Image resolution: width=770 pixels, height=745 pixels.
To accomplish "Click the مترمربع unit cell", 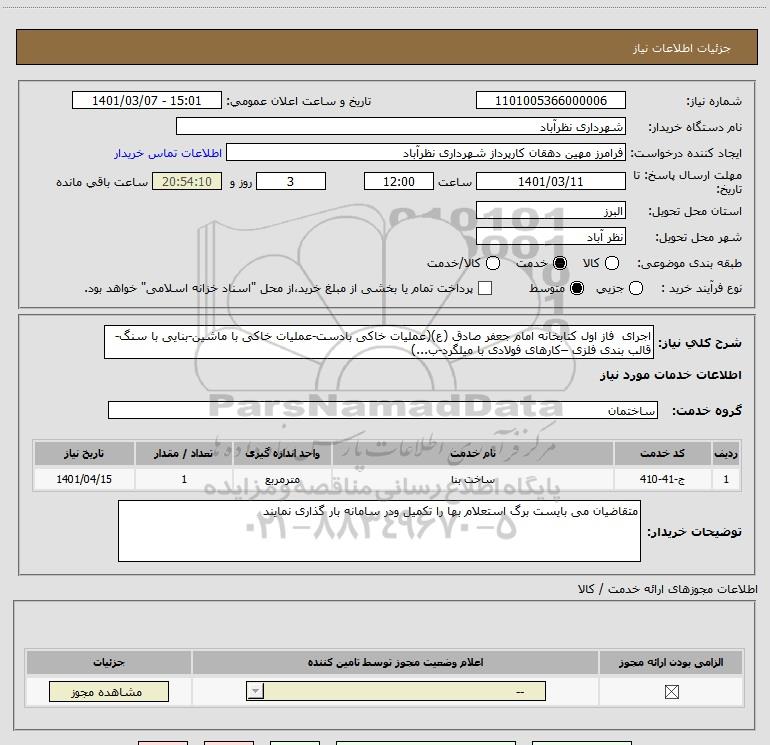I will click(x=282, y=479).
